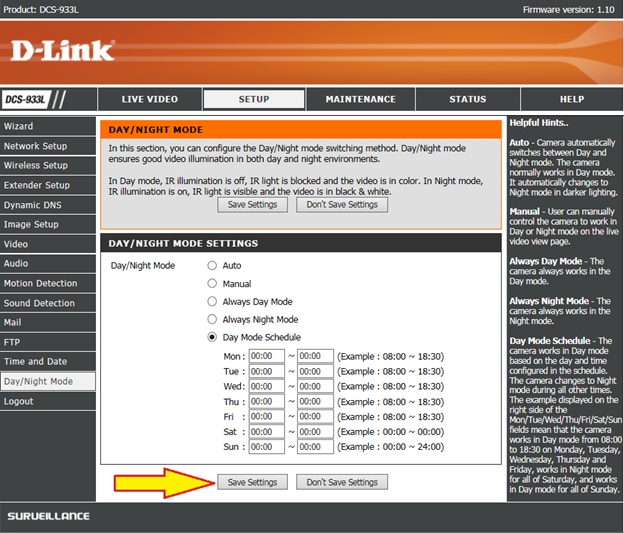The width and height of the screenshot is (624, 533).
Task: Go to the Help tab
Action: pos(571,100)
